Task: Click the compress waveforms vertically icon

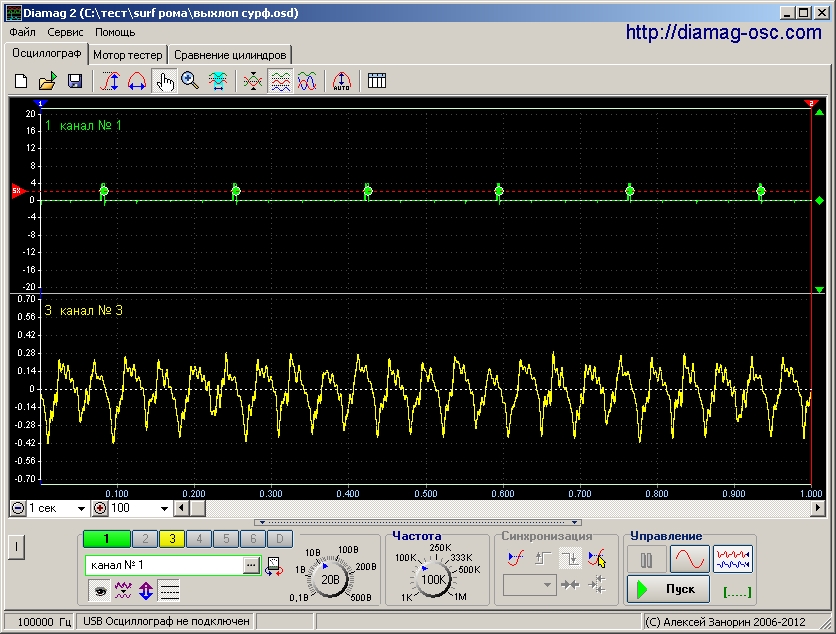Action: (253, 81)
